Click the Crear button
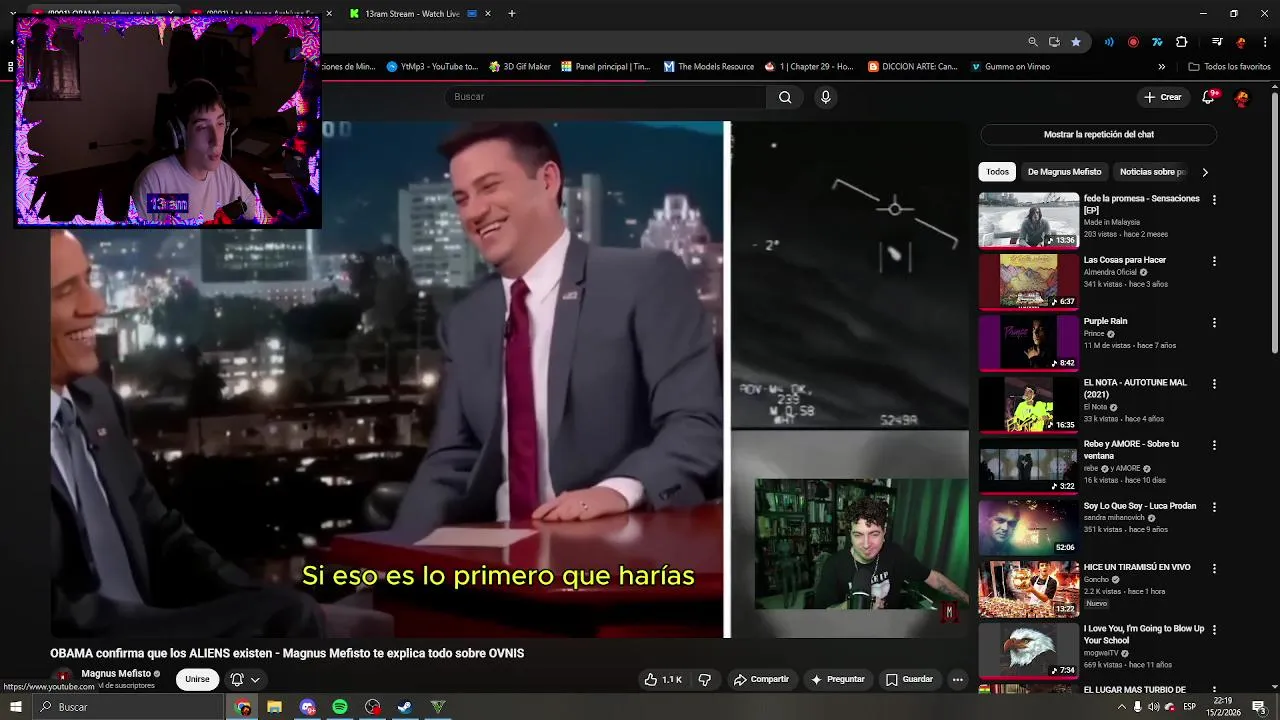Viewport: 1280px width, 720px height. click(1162, 97)
